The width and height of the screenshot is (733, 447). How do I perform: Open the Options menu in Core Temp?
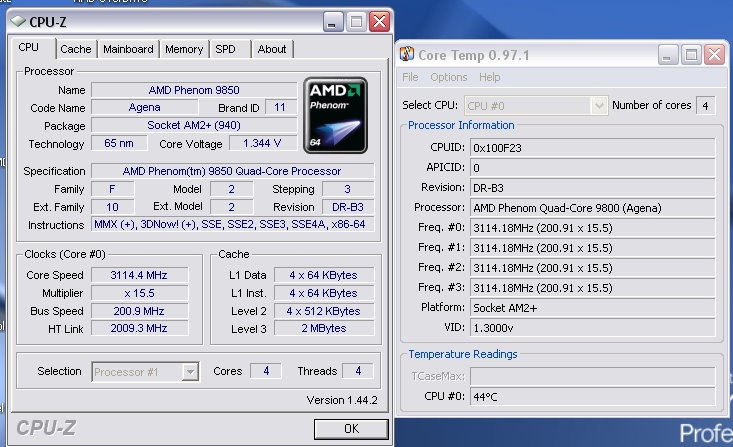[449, 77]
